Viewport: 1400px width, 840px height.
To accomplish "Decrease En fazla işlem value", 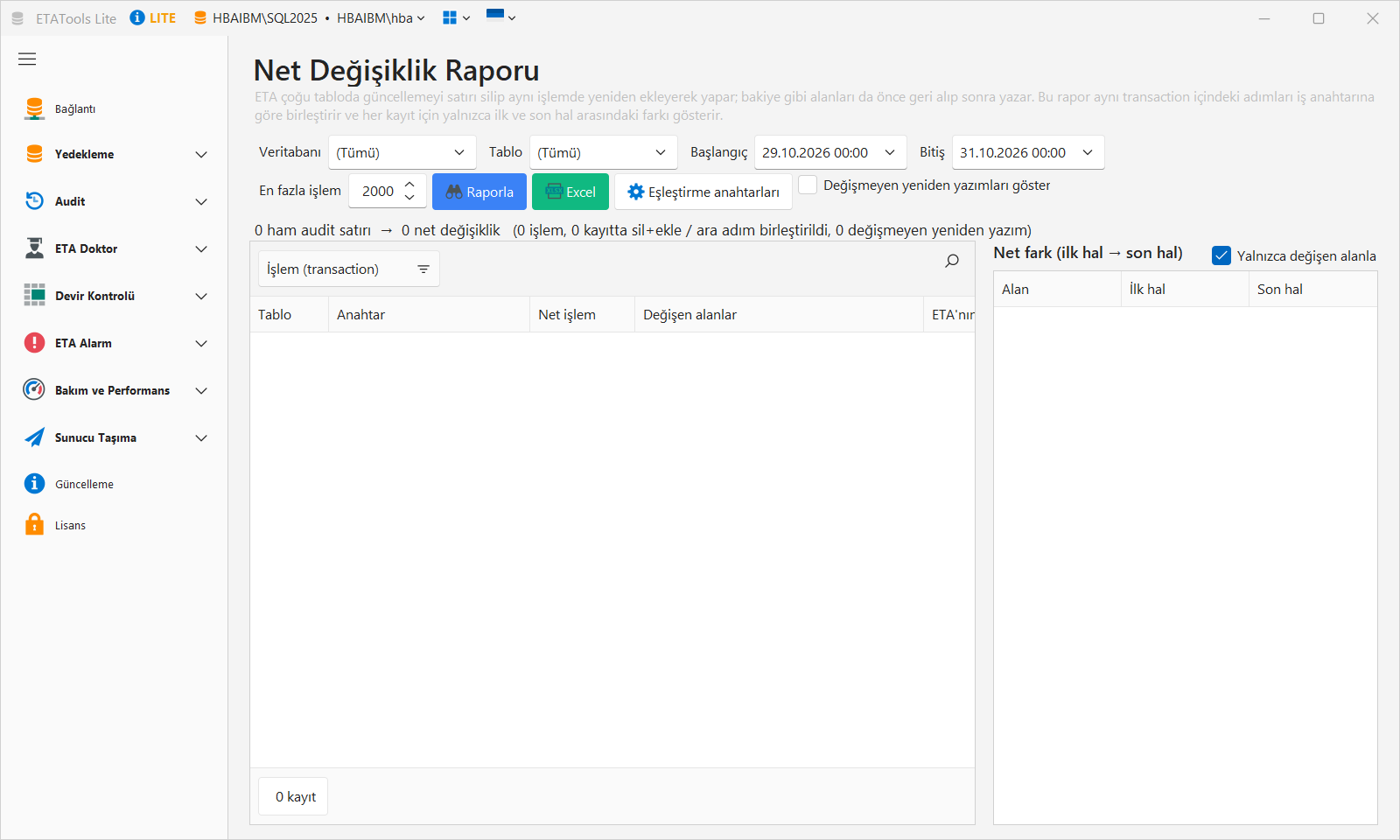I will coord(409,198).
